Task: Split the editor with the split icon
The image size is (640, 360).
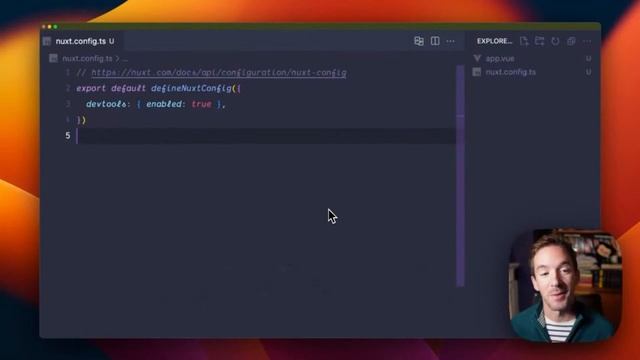Action: tap(435, 41)
